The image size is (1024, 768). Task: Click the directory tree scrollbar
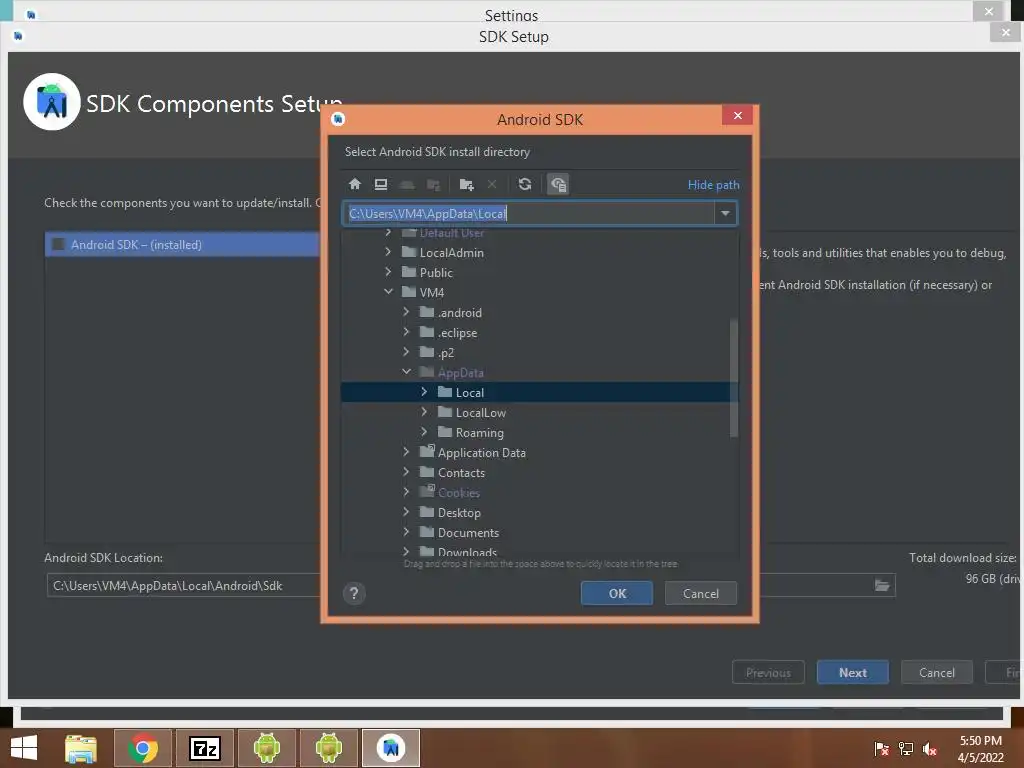click(x=733, y=377)
